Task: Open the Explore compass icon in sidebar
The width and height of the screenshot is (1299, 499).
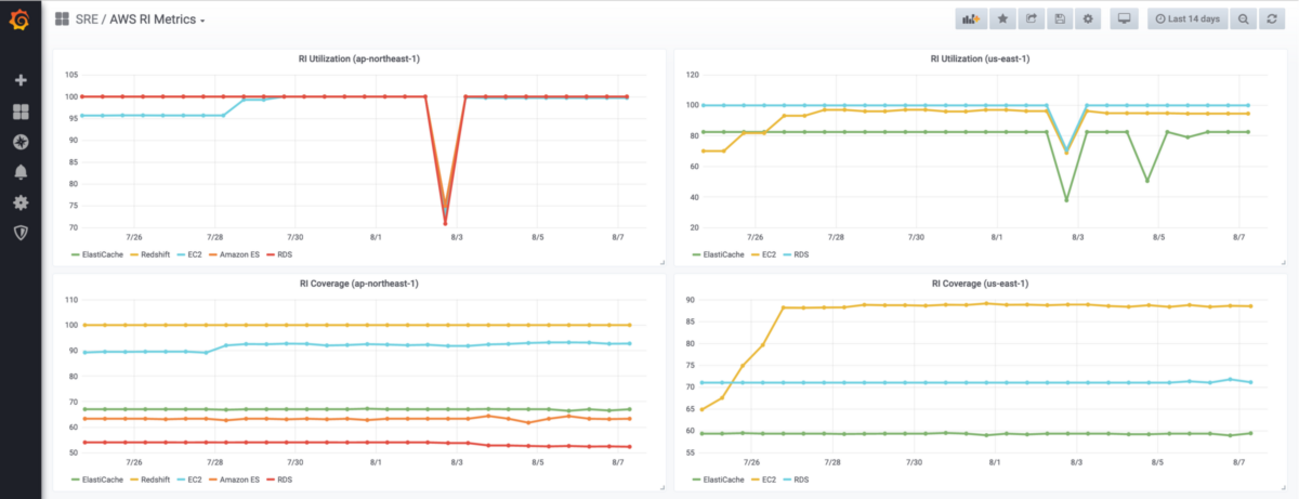Action: [x=20, y=142]
